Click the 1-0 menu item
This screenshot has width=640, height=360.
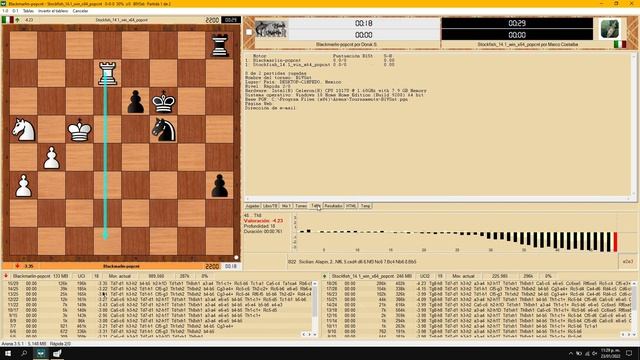coord(5,11)
